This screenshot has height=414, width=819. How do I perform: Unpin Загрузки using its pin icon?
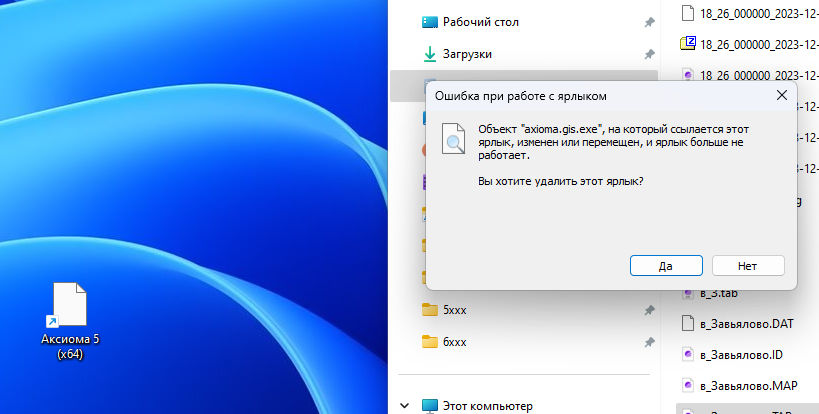(649, 54)
